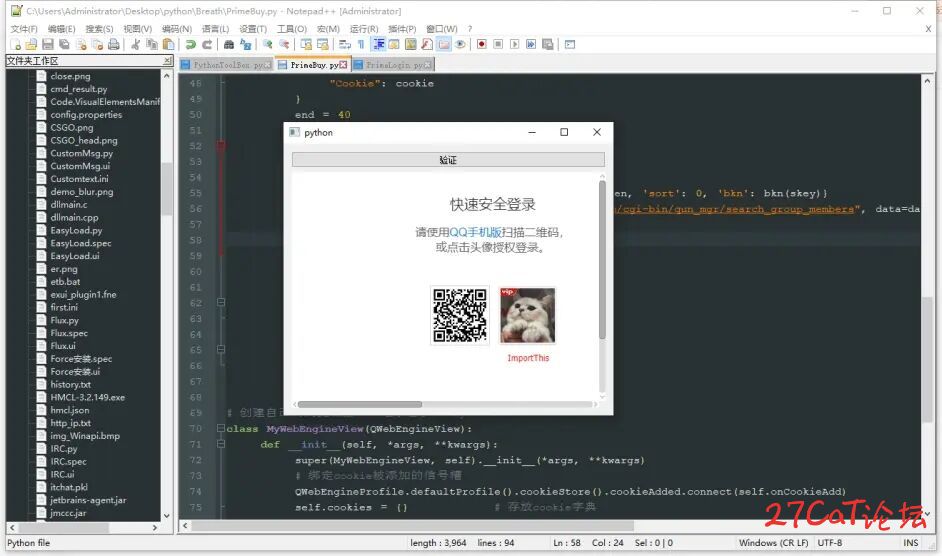This screenshot has width=942, height=556.
Task: Click the Save All toolbar icon
Action: pyautogui.click(x=64, y=44)
